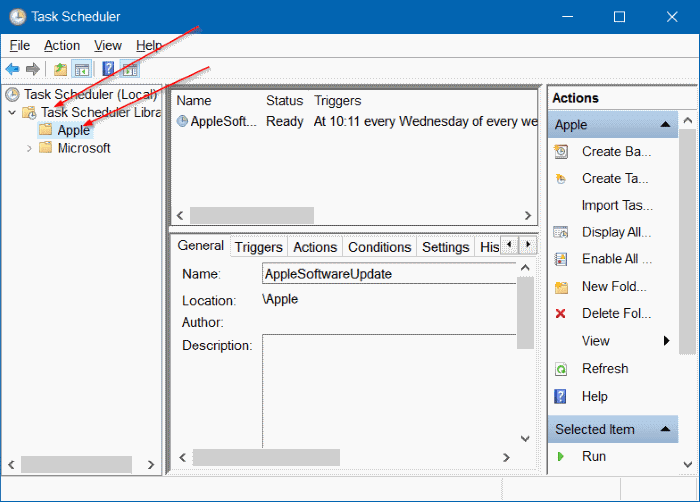
Task: Click the Status column header
Action: [x=284, y=101]
